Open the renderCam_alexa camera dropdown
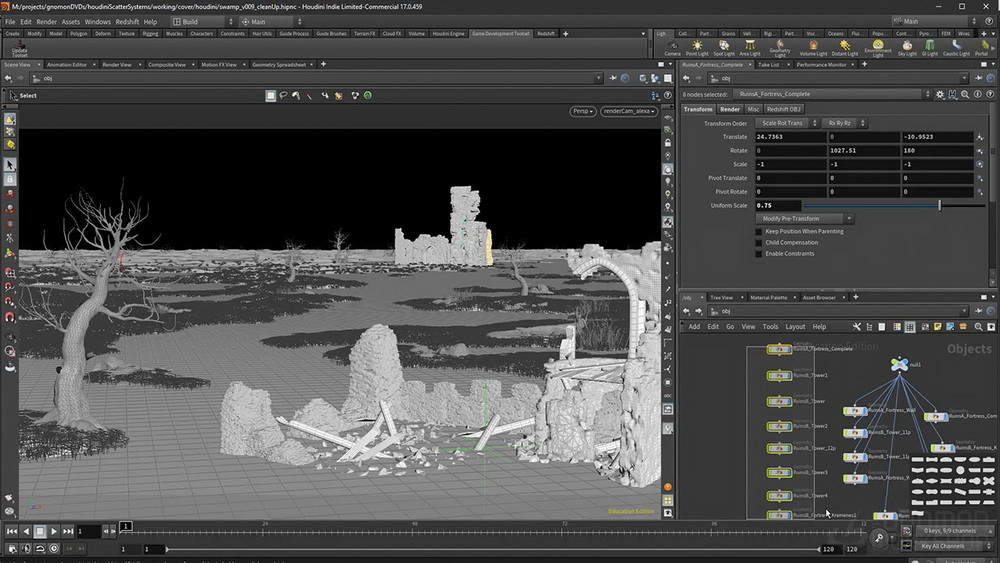The height and width of the screenshot is (563, 1000). (629, 111)
